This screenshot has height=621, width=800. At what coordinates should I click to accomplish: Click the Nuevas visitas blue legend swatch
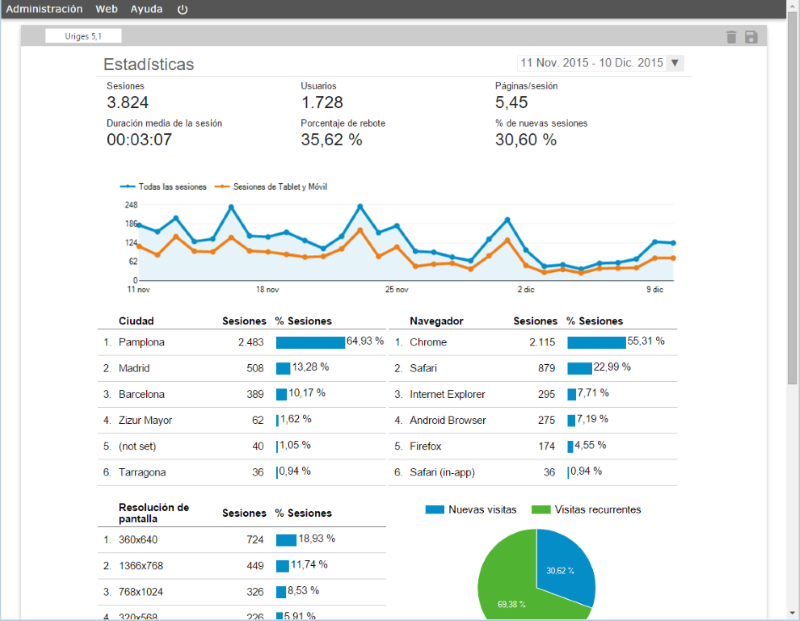(x=435, y=509)
